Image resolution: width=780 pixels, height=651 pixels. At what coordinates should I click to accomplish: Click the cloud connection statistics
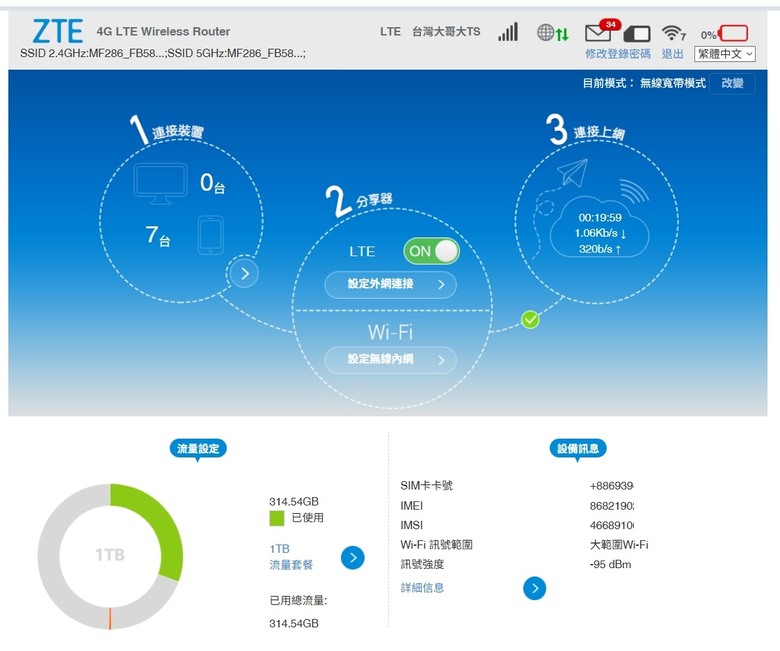(599, 228)
